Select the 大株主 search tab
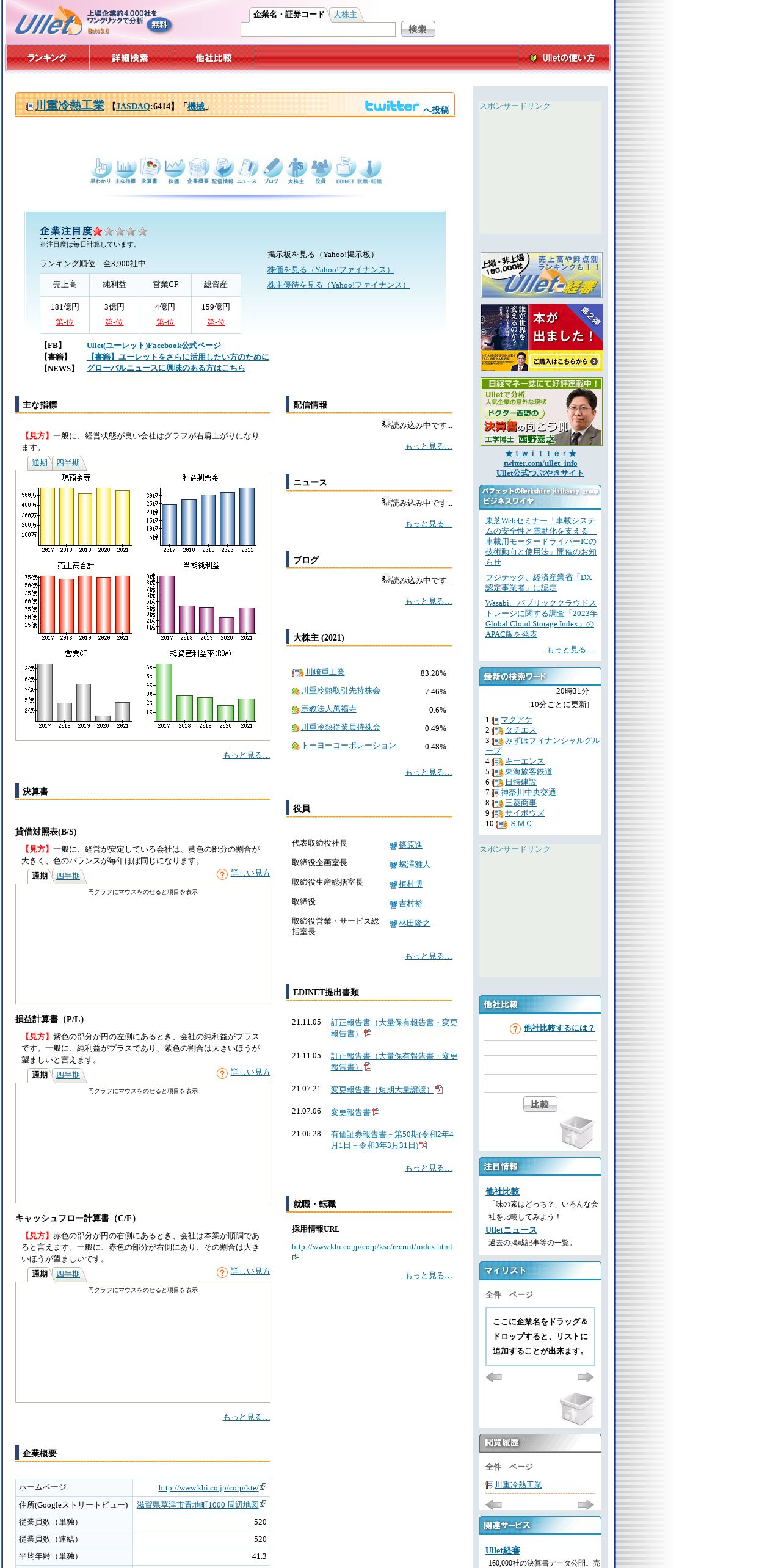 (345, 15)
